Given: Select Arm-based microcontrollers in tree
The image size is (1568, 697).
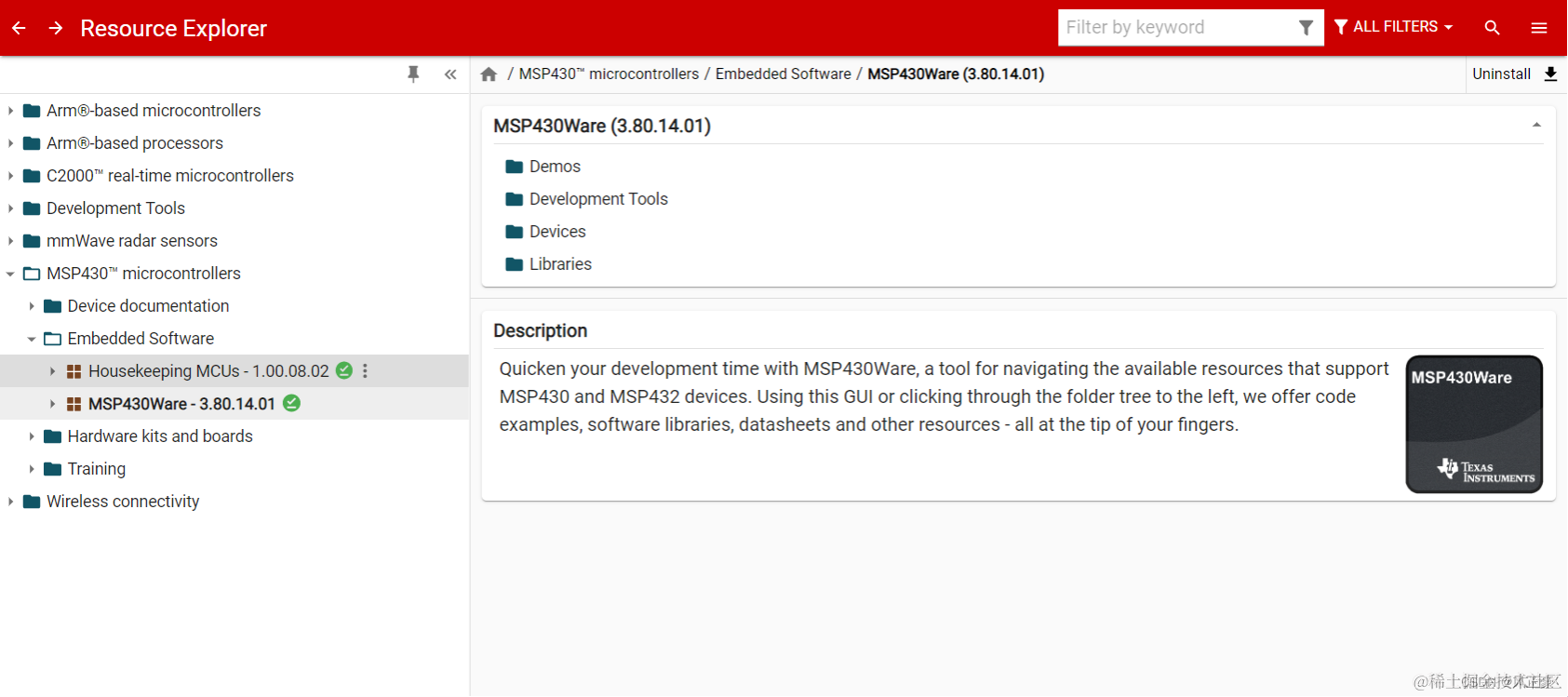Looking at the screenshot, I should click(x=154, y=111).
